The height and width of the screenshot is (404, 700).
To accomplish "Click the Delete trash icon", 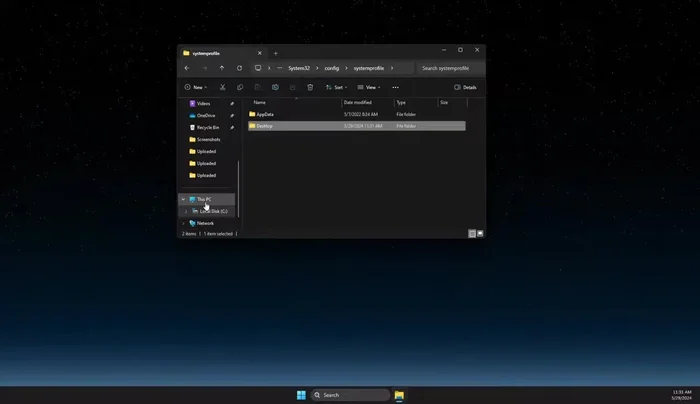I will tap(310, 87).
